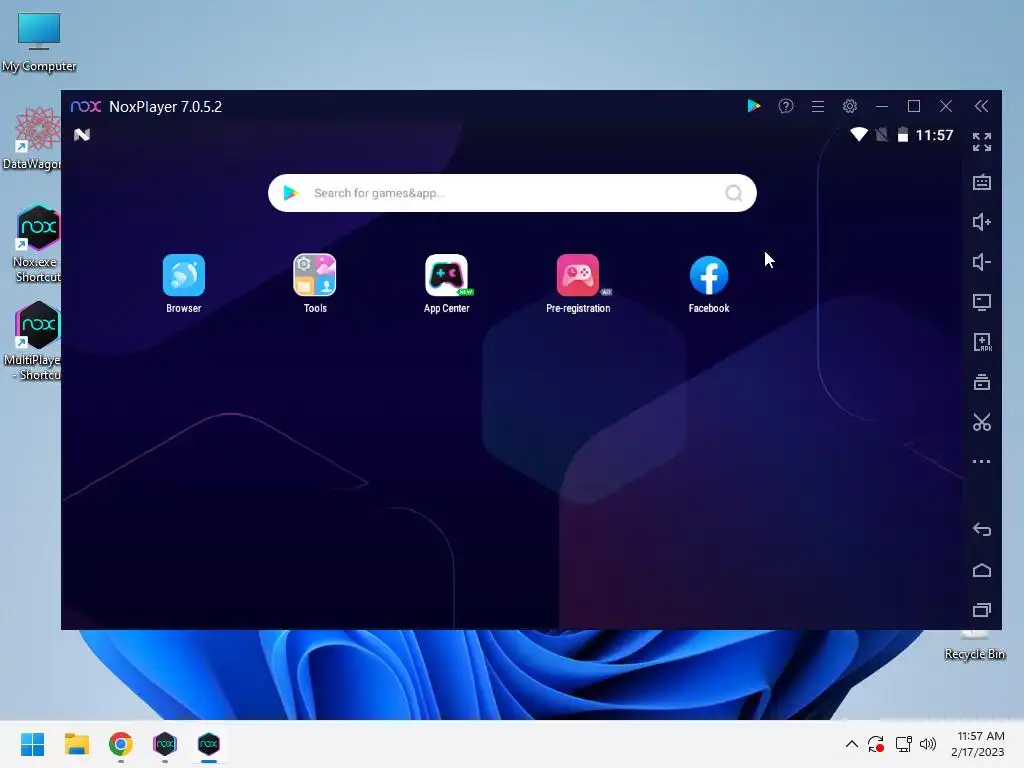Show hidden system tray icons

tap(852, 744)
